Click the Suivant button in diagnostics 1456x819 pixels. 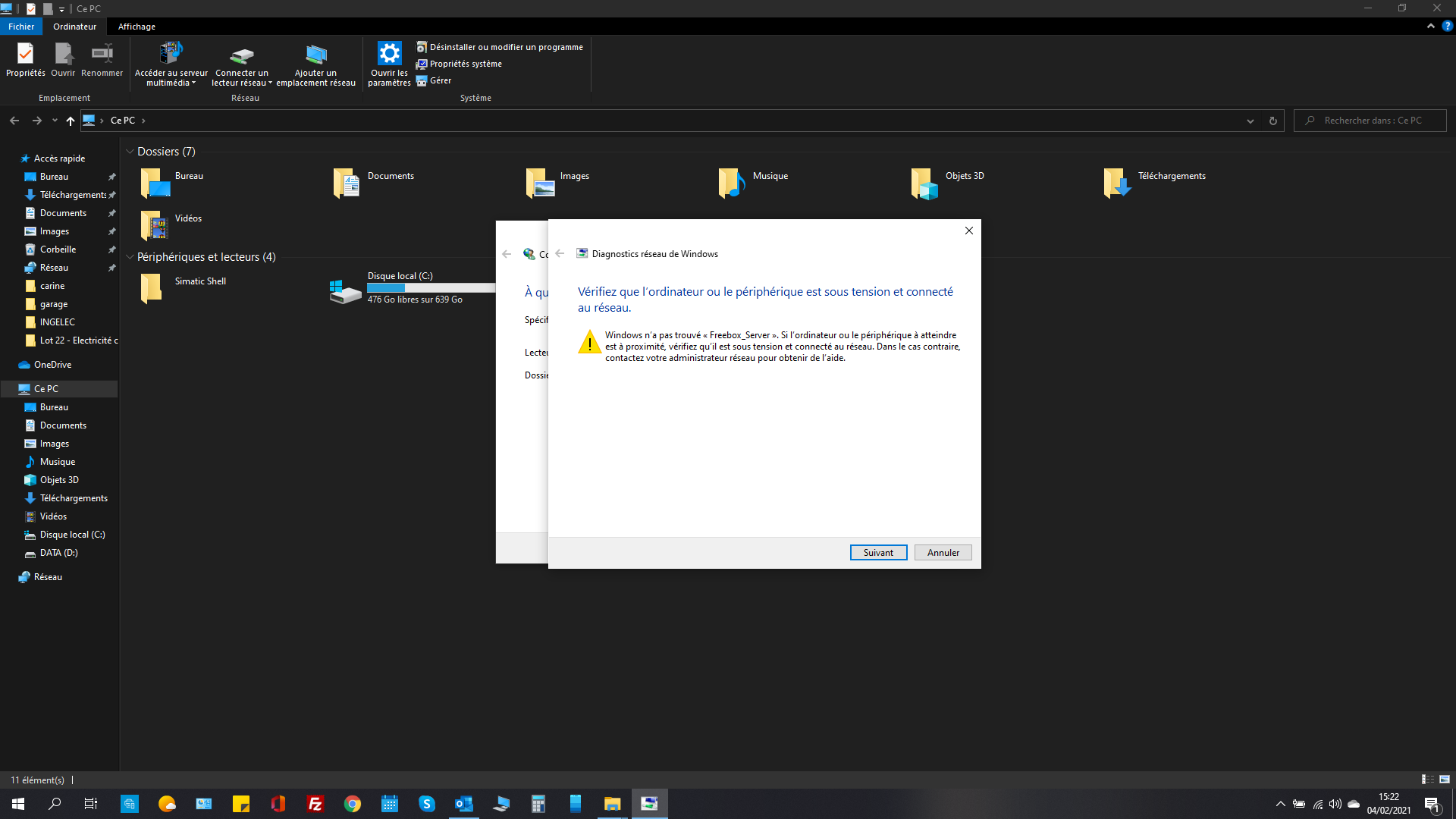point(878,552)
